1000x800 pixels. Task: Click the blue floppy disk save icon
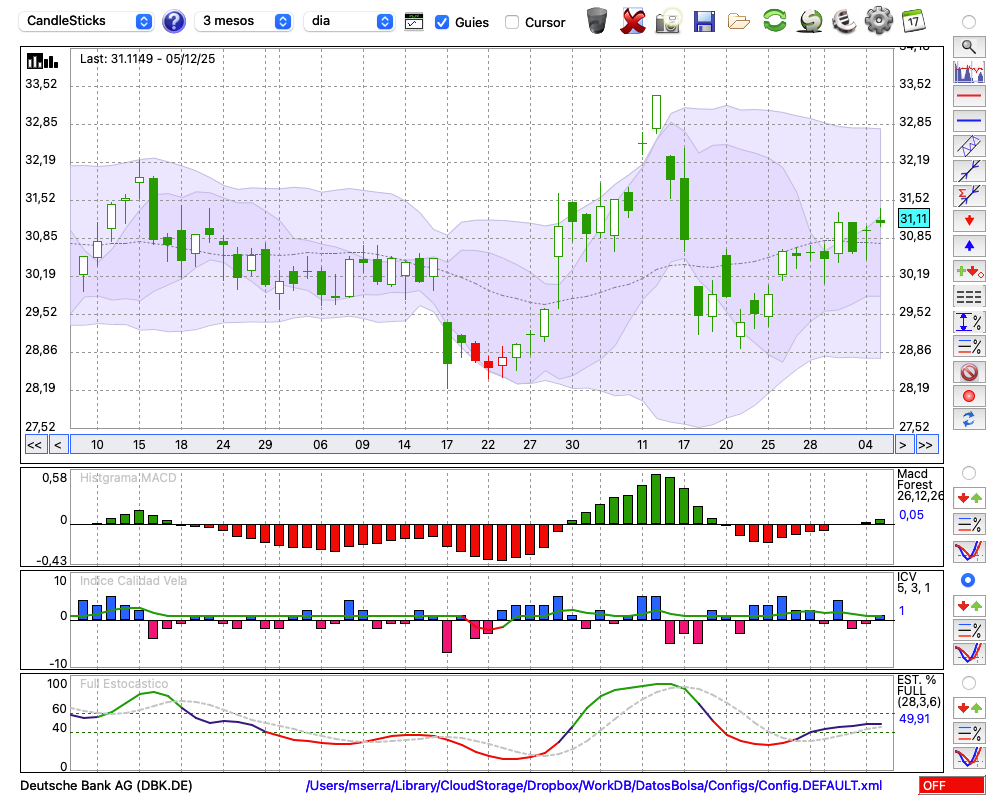(704, 21)
